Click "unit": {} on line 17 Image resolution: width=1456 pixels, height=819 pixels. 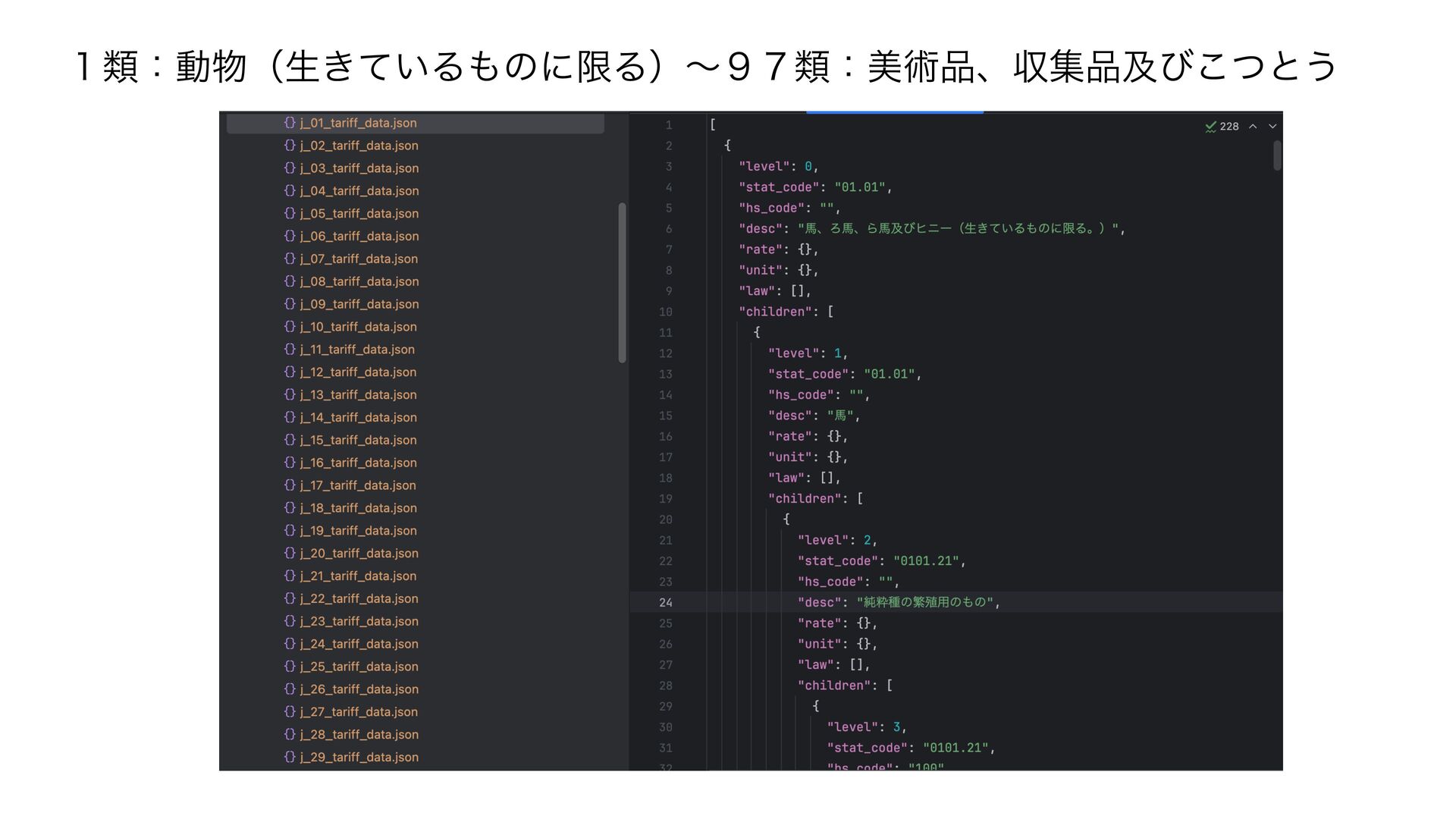coord(805,457)
